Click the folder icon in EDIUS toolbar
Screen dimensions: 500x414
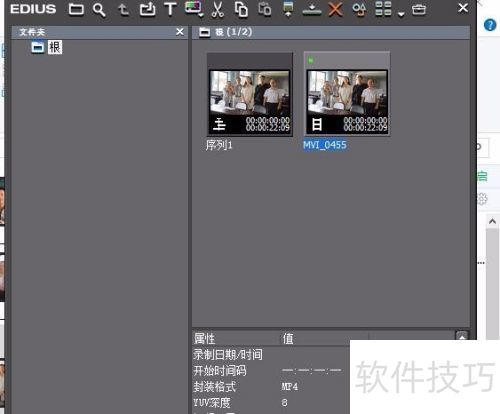(76, 9)
